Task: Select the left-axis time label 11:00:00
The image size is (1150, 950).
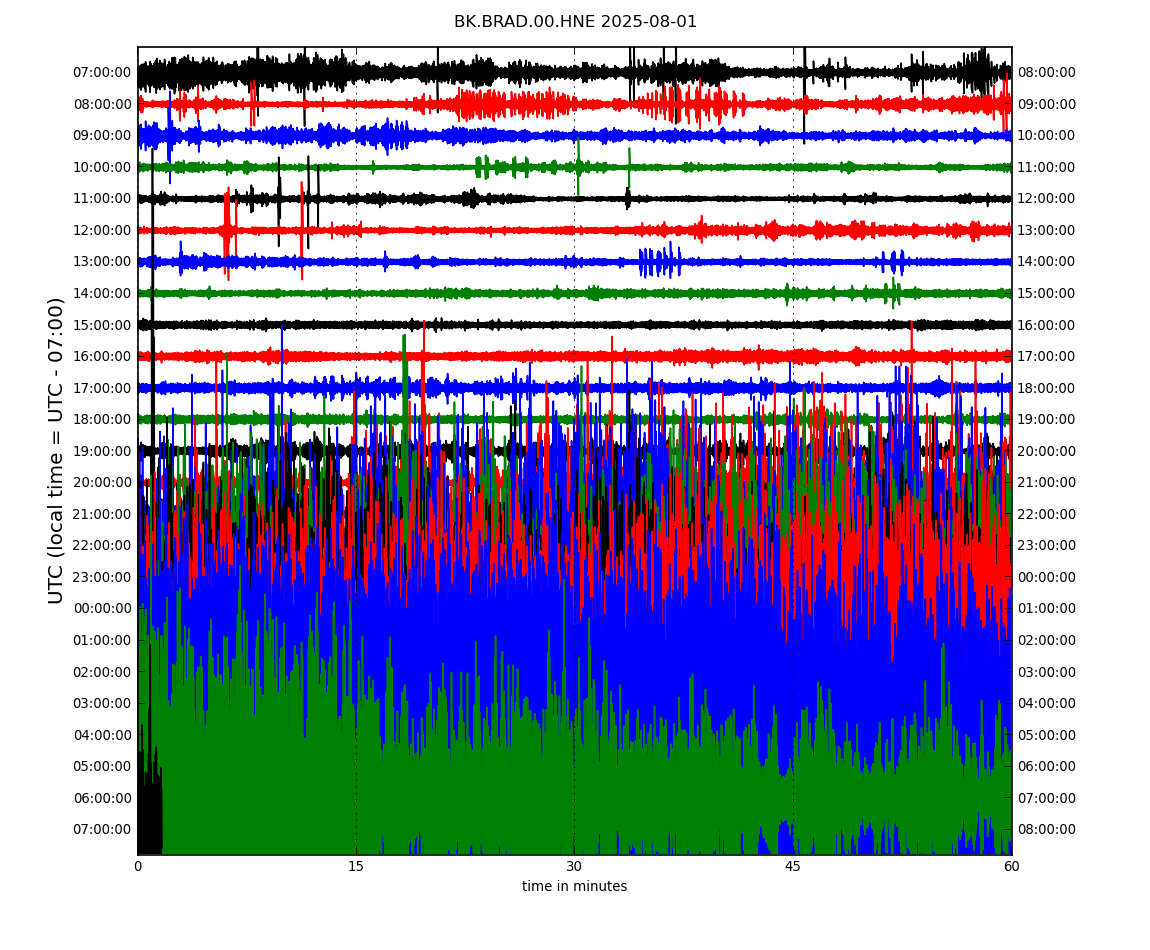Action: point(103,199)
